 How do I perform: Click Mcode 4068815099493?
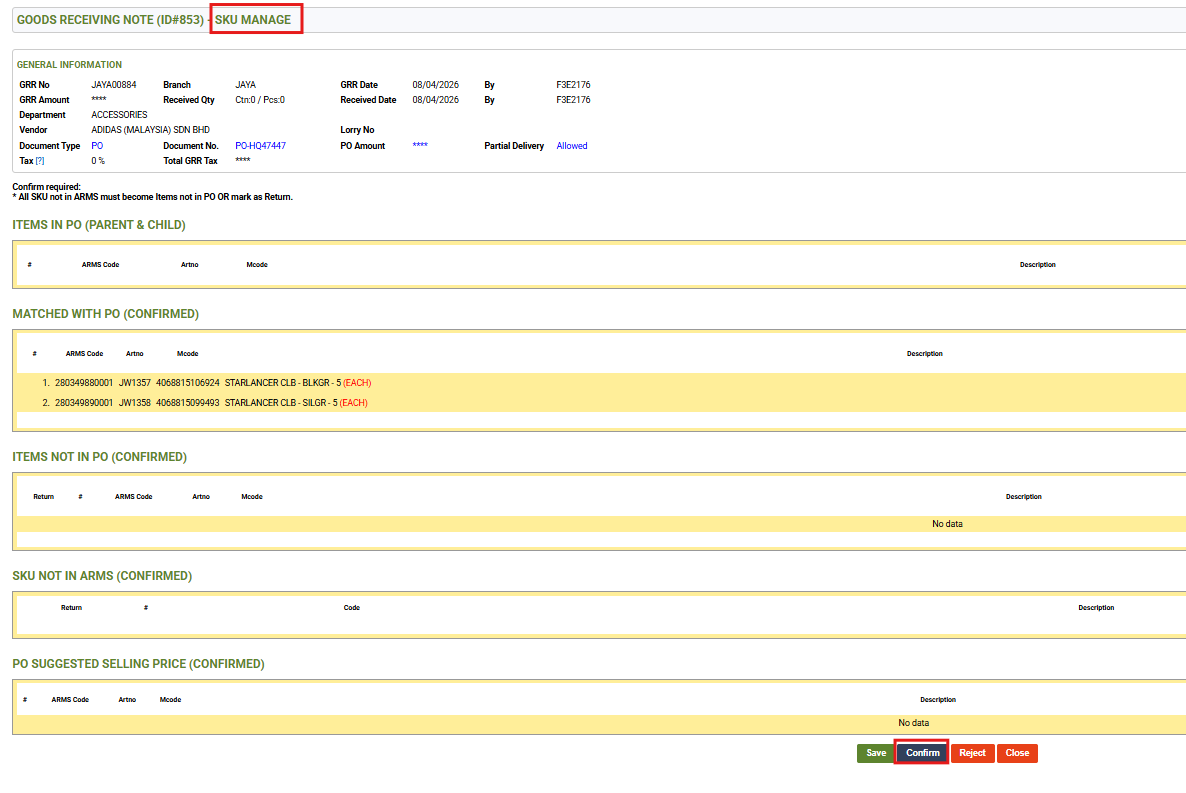(x=187, y=403)
